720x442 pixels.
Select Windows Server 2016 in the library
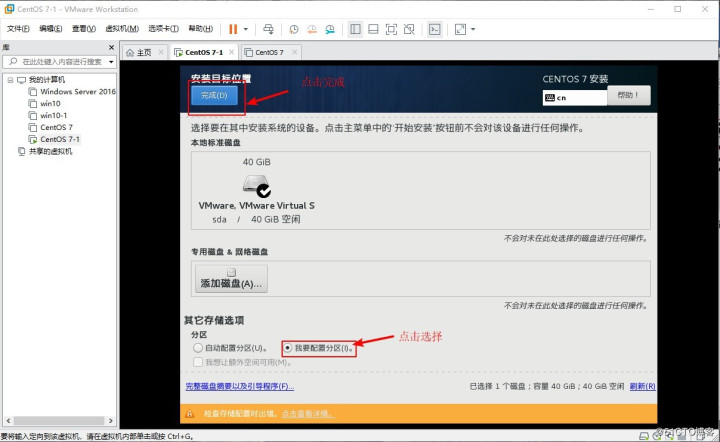tap(78, 91)
